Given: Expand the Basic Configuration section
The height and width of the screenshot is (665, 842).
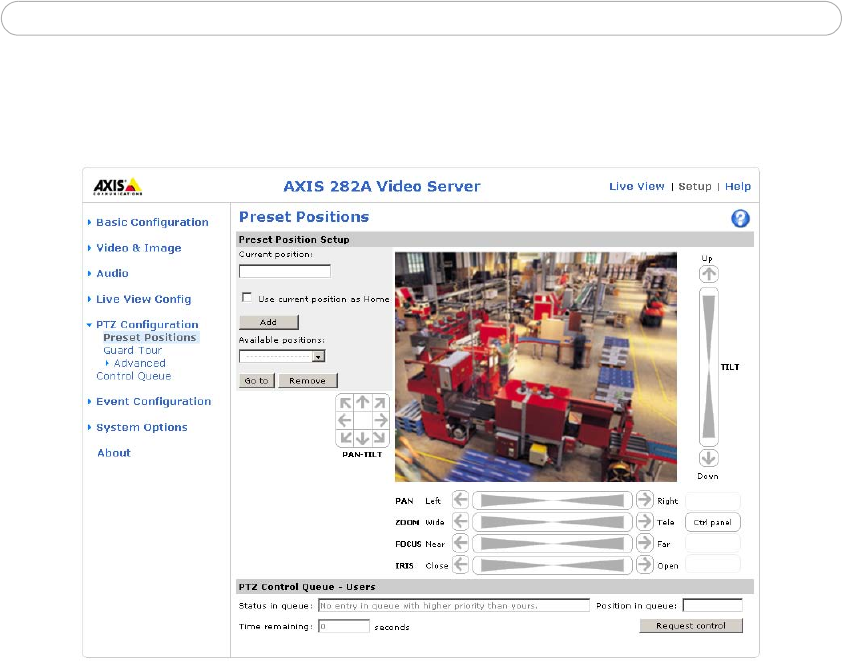Looking at the screenshot, I should click(x=152, y=222).
